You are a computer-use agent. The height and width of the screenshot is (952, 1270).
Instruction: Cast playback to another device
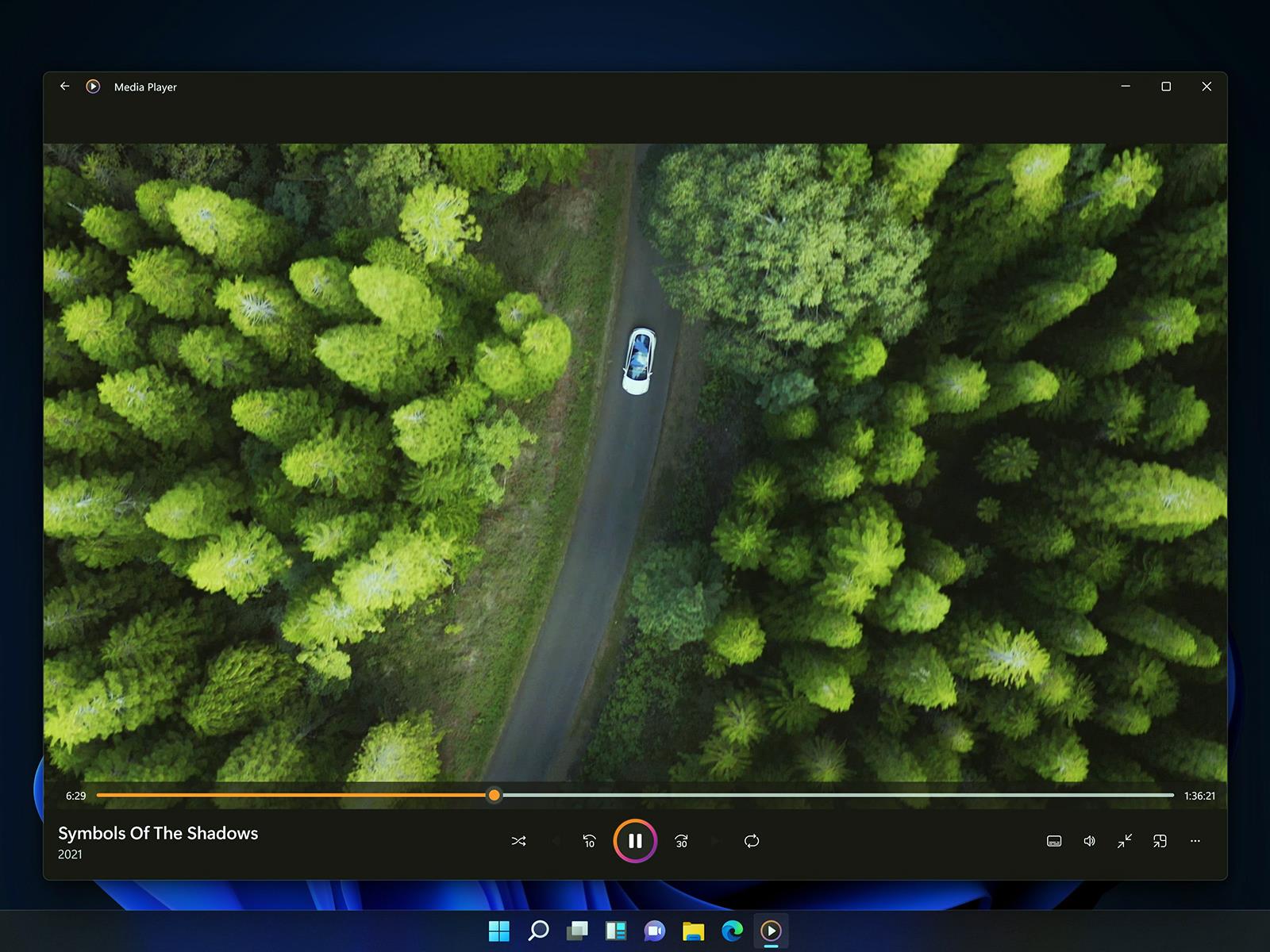coord(1160,841)
